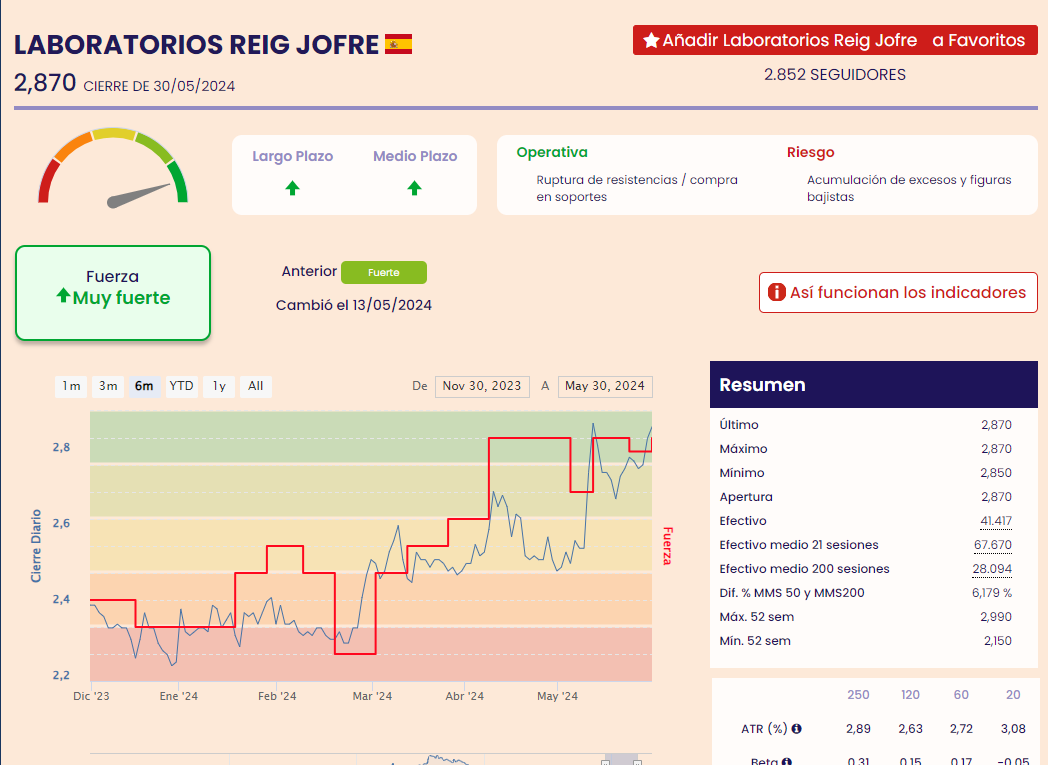Image resolution: width=1048 pixels, height=765 pixels.
Task: Click the red info icon in the indicadores button
Action: click(x=777, y=292)
